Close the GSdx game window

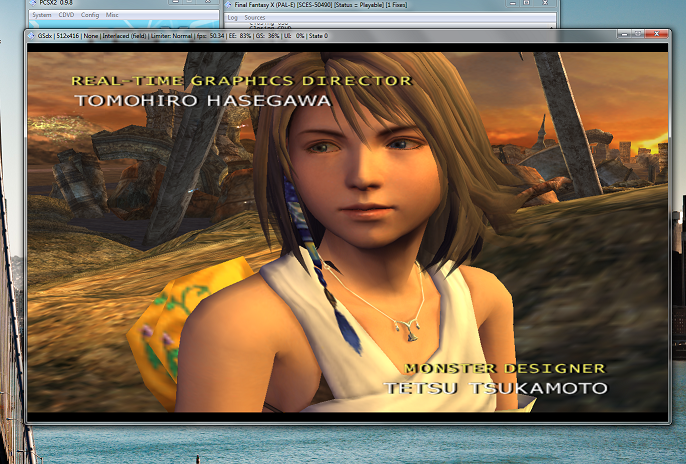[657, 34]
